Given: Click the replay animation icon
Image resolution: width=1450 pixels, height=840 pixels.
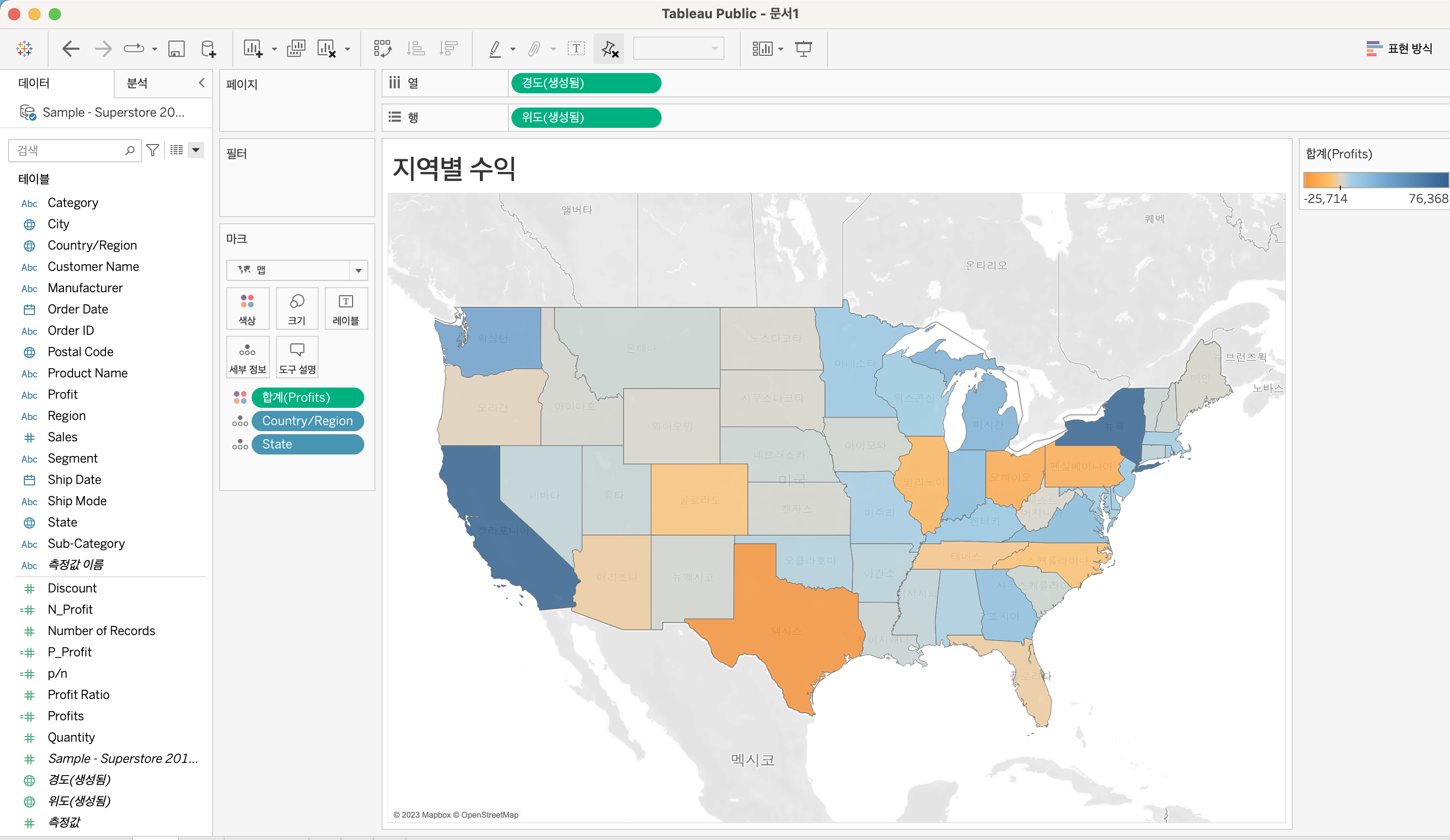Looking at the screenshot, I should [134, 49].
